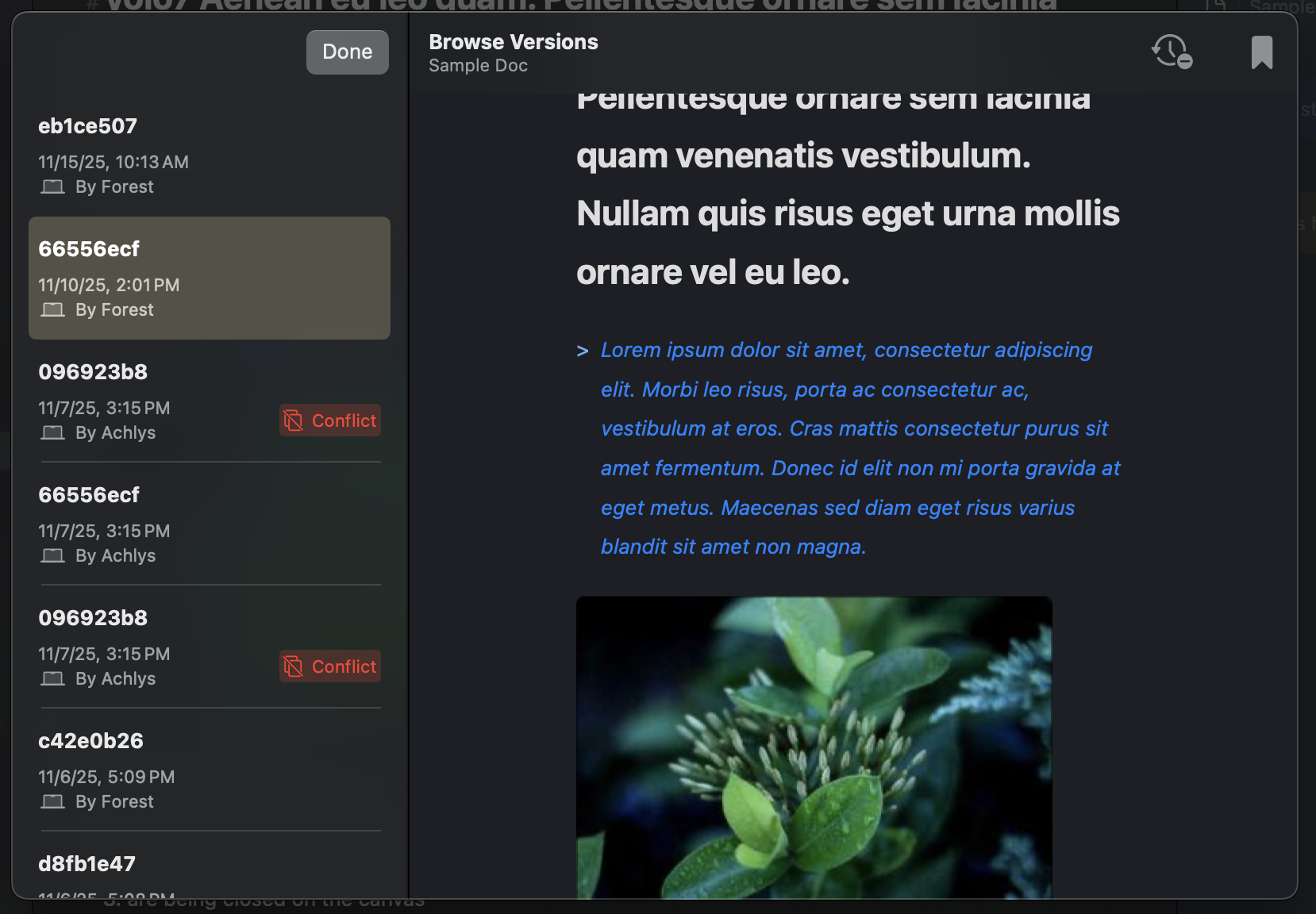Click the Browse Versions title
Viewport: 1316px width, 914px height.
pos(513,41)
